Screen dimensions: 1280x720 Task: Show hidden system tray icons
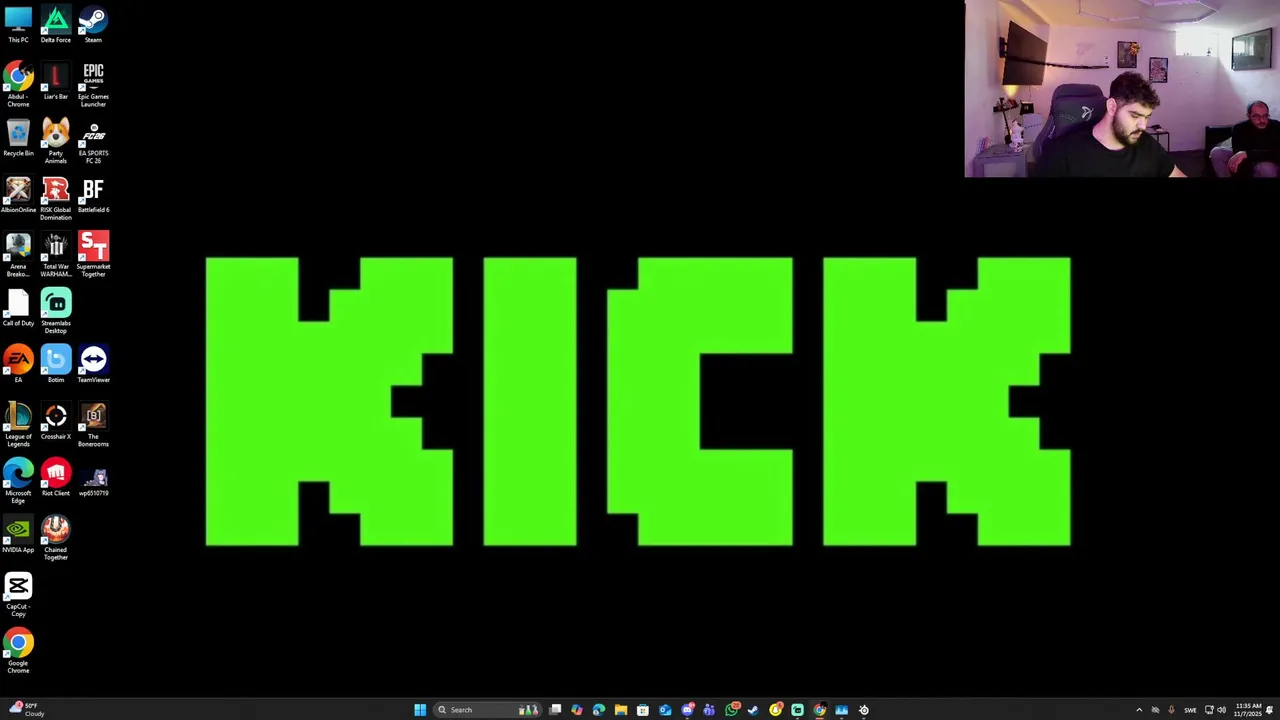click(x=1139, y=710)
